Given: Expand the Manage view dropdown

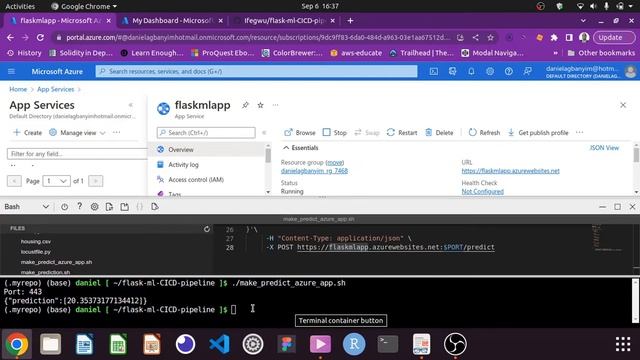Looking at the screenshot, I should [x=78, y=133].
